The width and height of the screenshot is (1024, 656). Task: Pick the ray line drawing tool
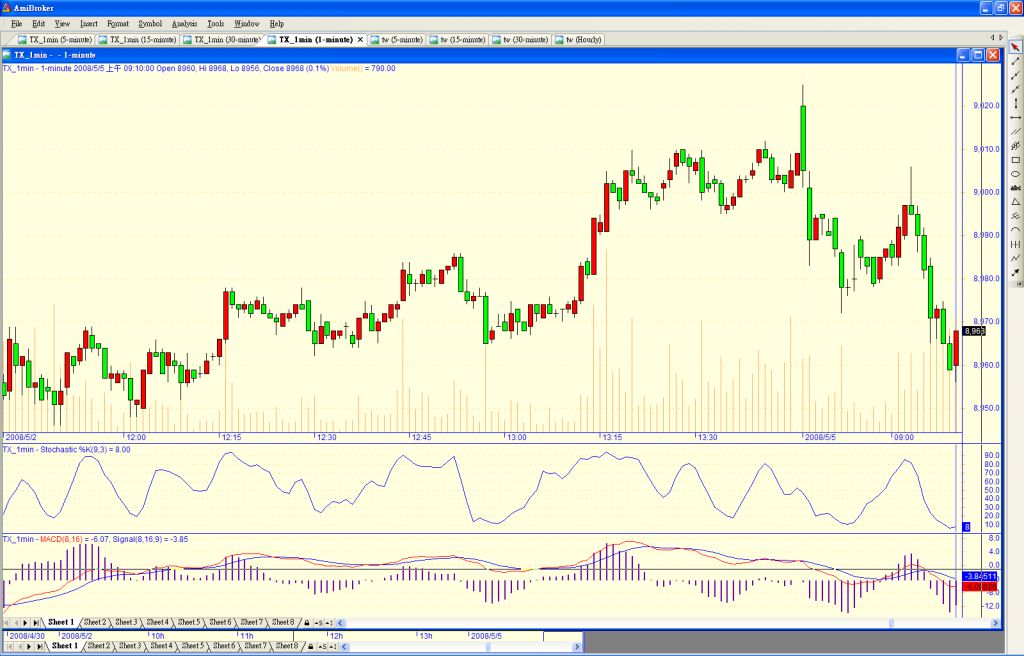pos(1016,75)
